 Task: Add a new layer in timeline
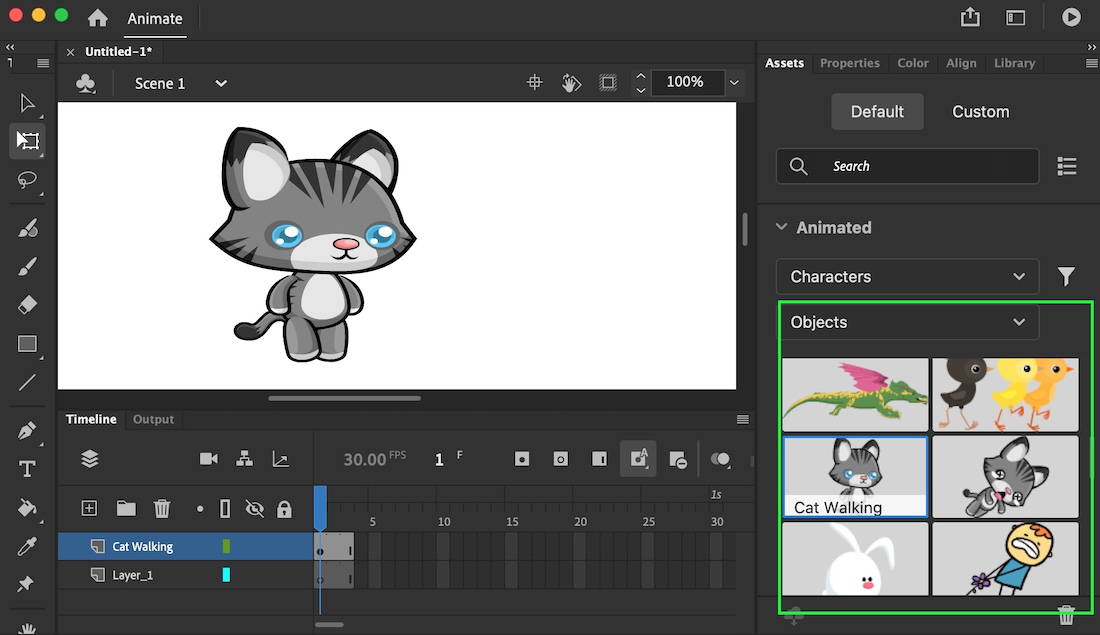click(89, 509)
